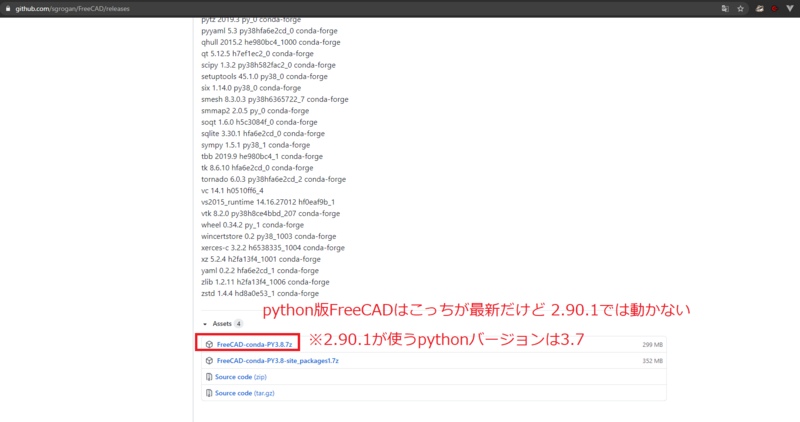Click the 'soqt 1.6.0' package line
Viewport: 800px width, 422px height.
tap(259, 122)
